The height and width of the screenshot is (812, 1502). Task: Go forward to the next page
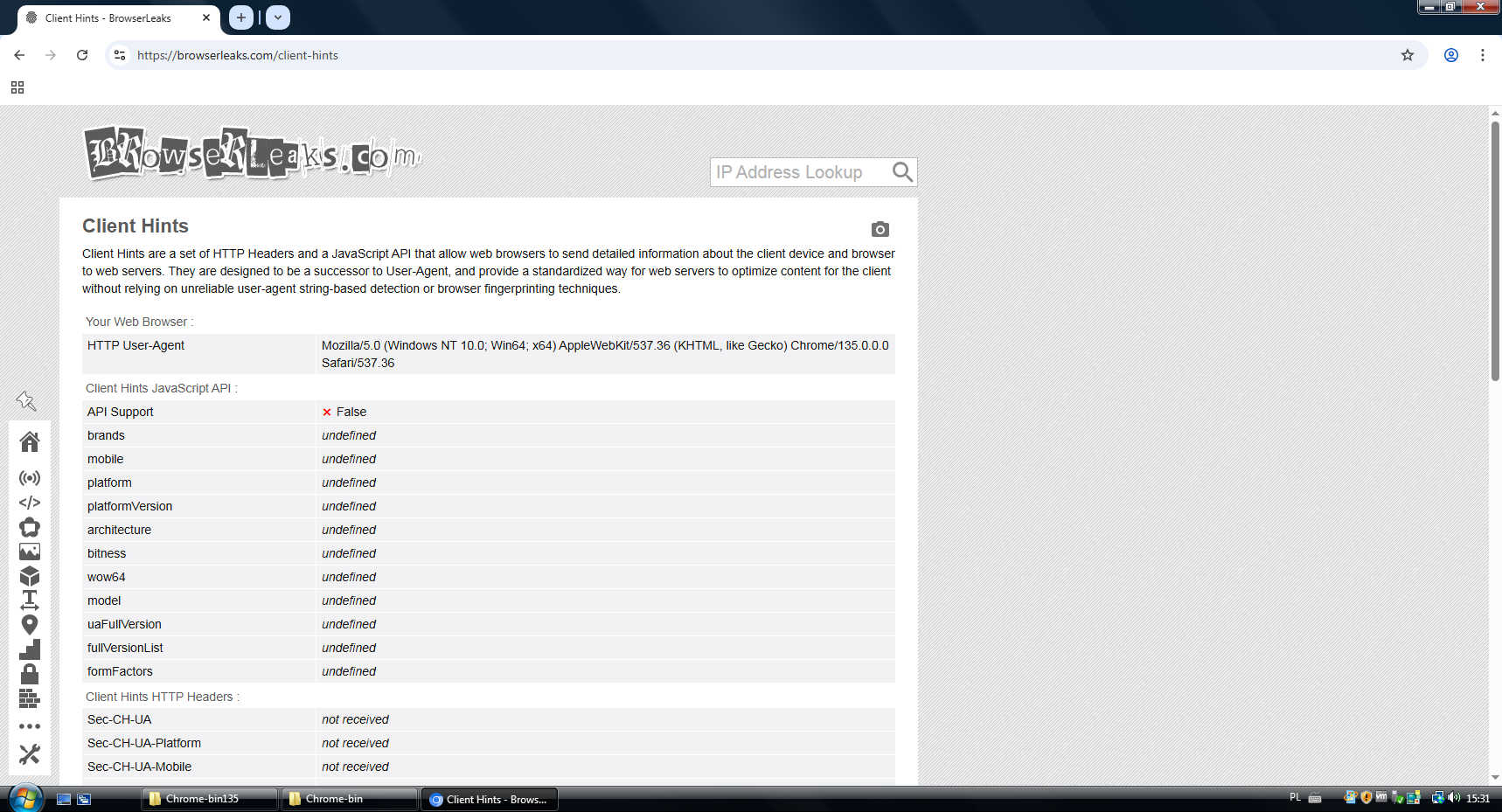tap(51, 55)
